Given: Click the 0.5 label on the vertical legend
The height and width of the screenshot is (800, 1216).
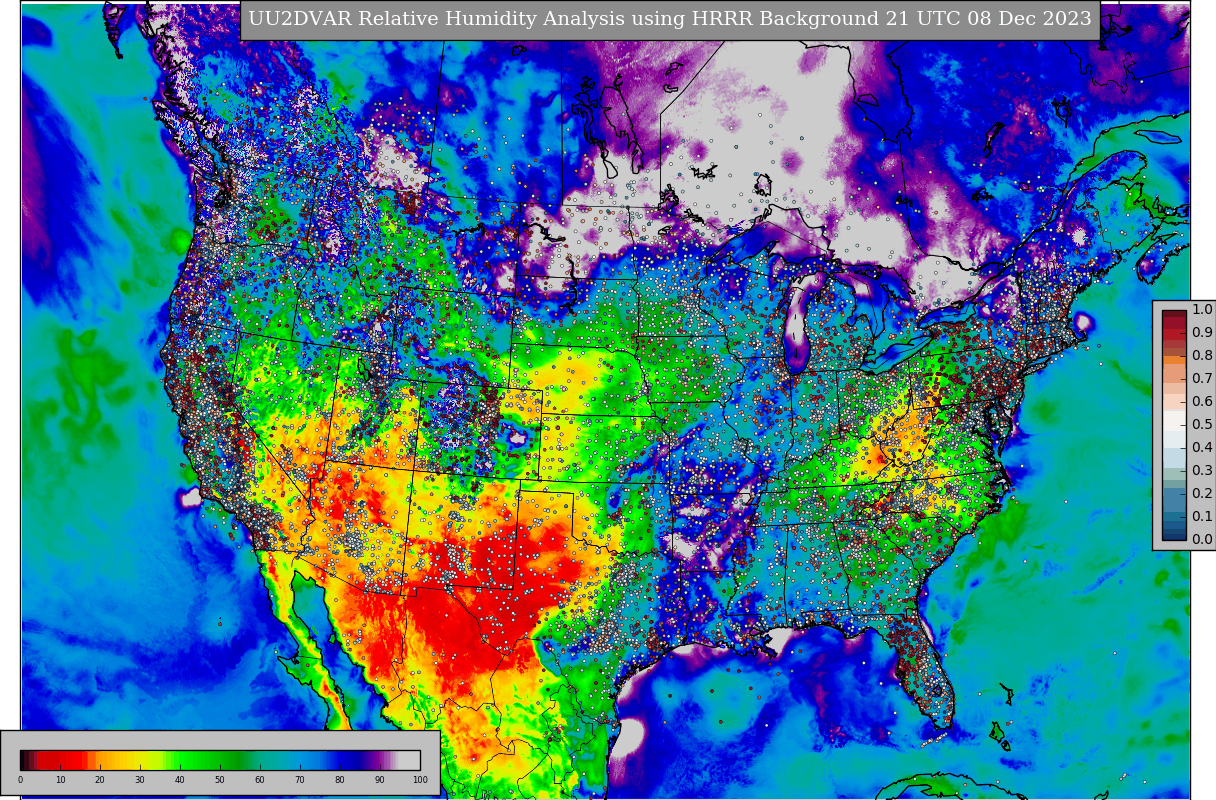Looking at the screenshot, I should (x=1202, y=425).
